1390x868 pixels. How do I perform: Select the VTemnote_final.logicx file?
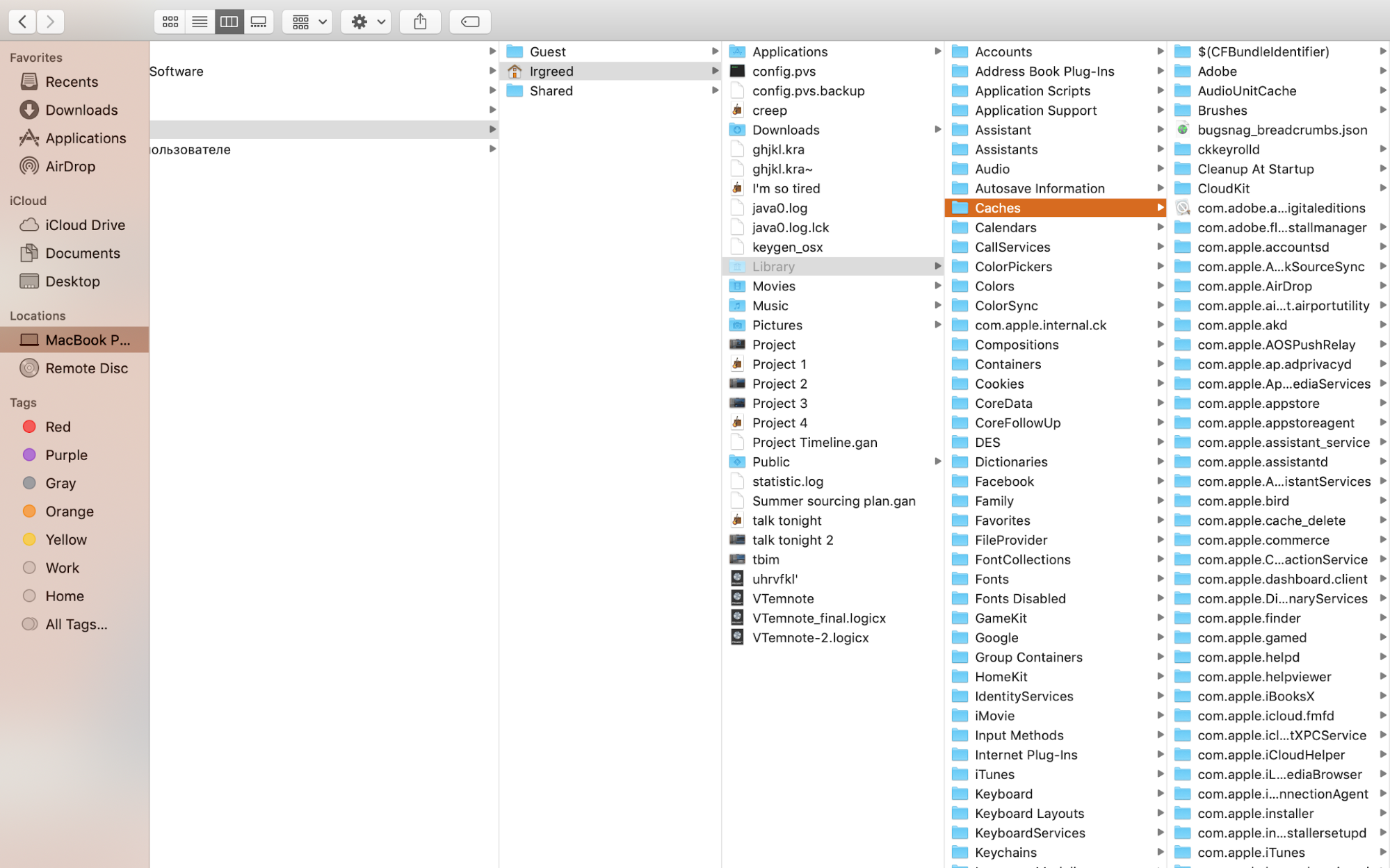coord(833,618)
